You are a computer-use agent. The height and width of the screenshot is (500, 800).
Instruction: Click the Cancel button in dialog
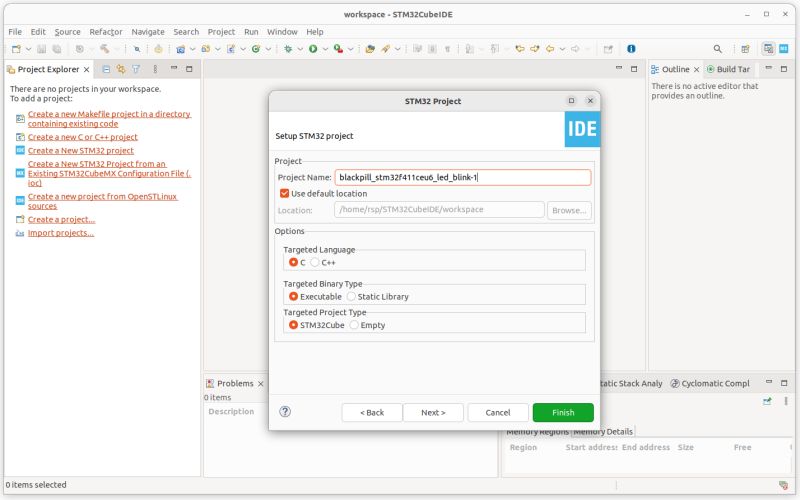tap(498, 413)
